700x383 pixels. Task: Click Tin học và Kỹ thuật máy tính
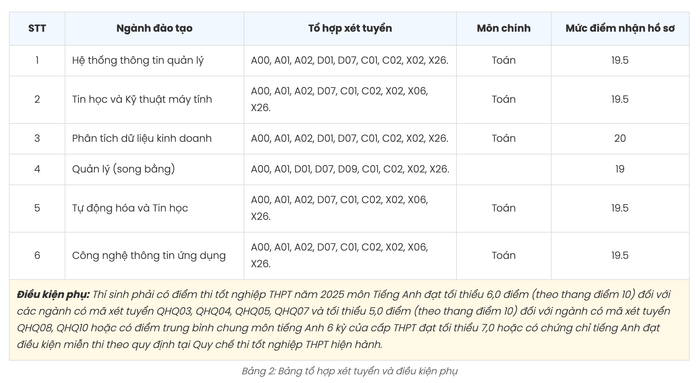[142, 99]
